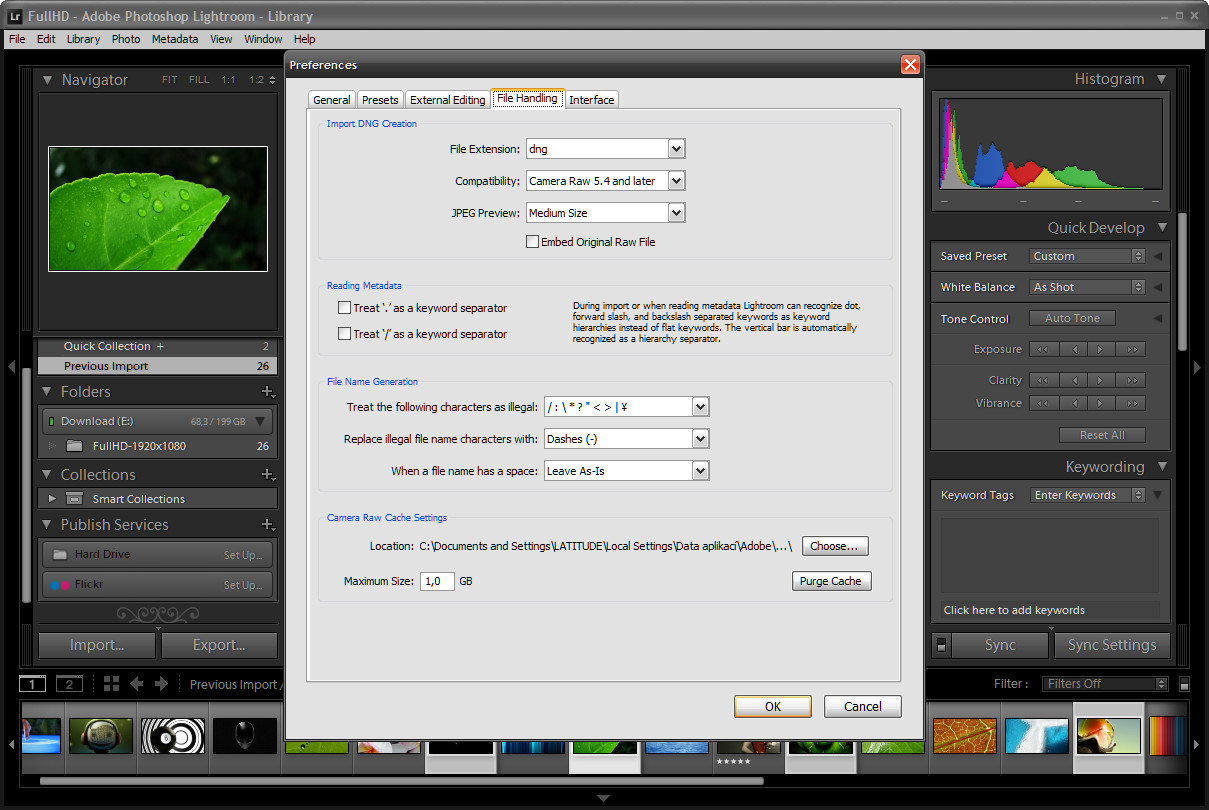Open the Photo menu
Viewport: 1209px width, 810px height.
pos(126,39)
